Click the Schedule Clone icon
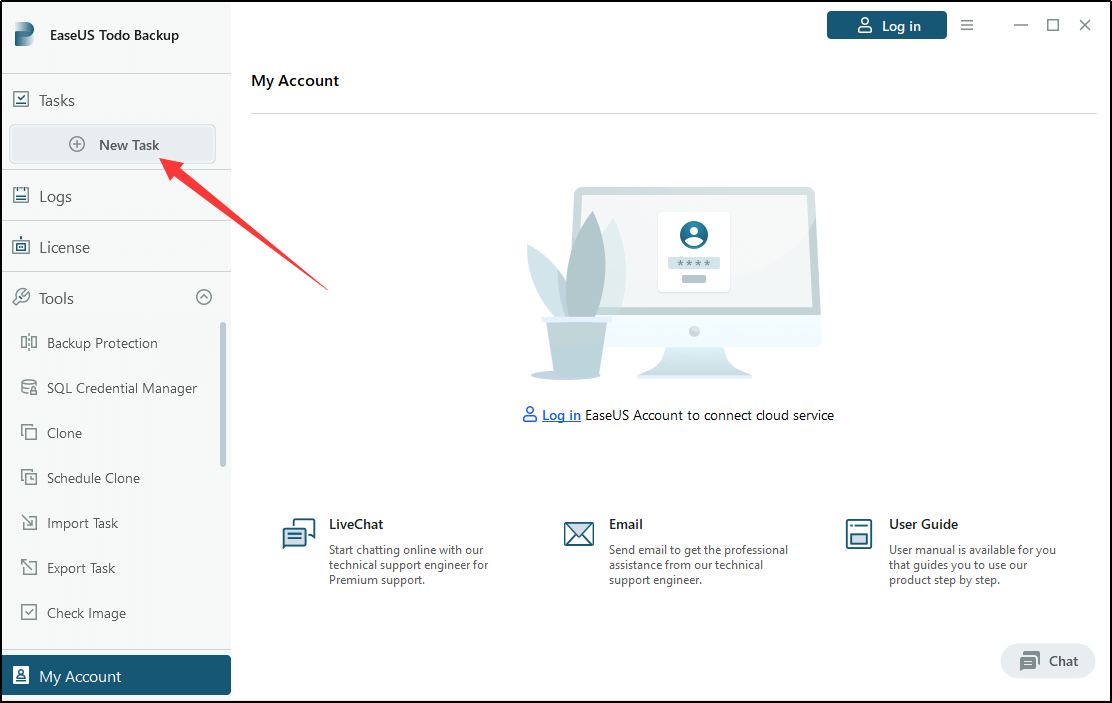The image size is (1112, 703). [x=29, y=477]
